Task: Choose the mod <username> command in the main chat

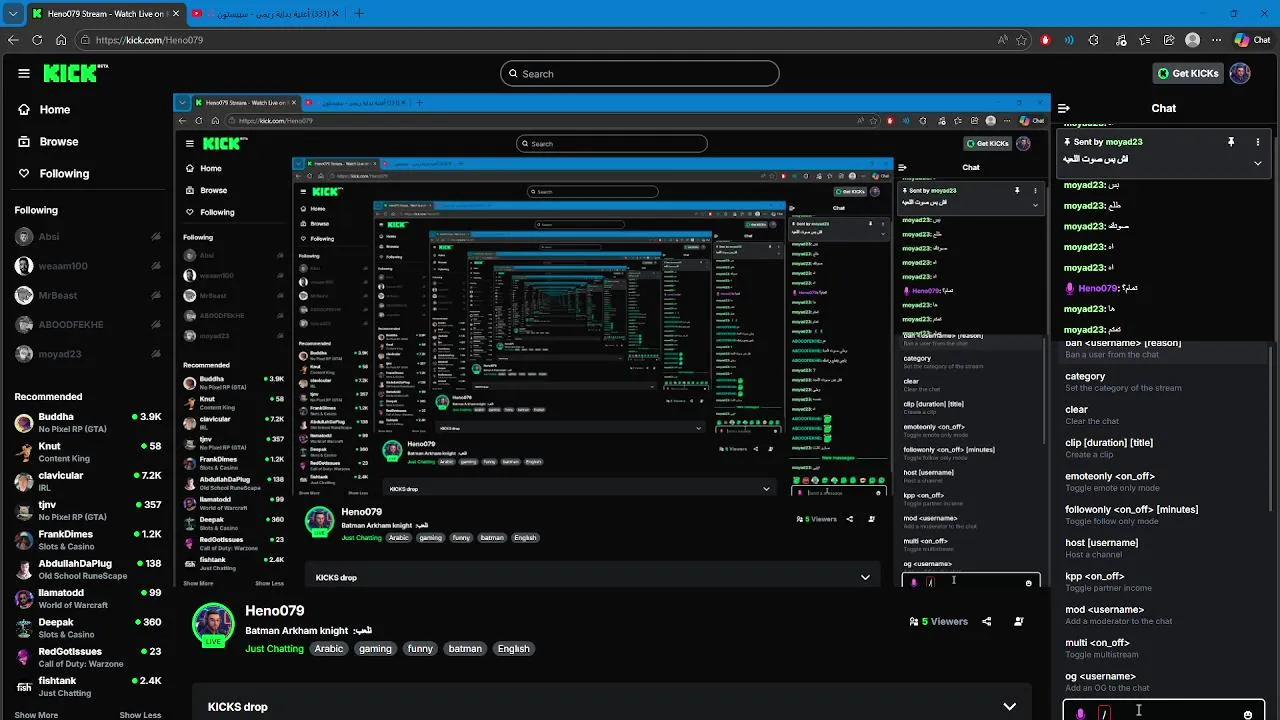Action: click(x=1163, y=615)
